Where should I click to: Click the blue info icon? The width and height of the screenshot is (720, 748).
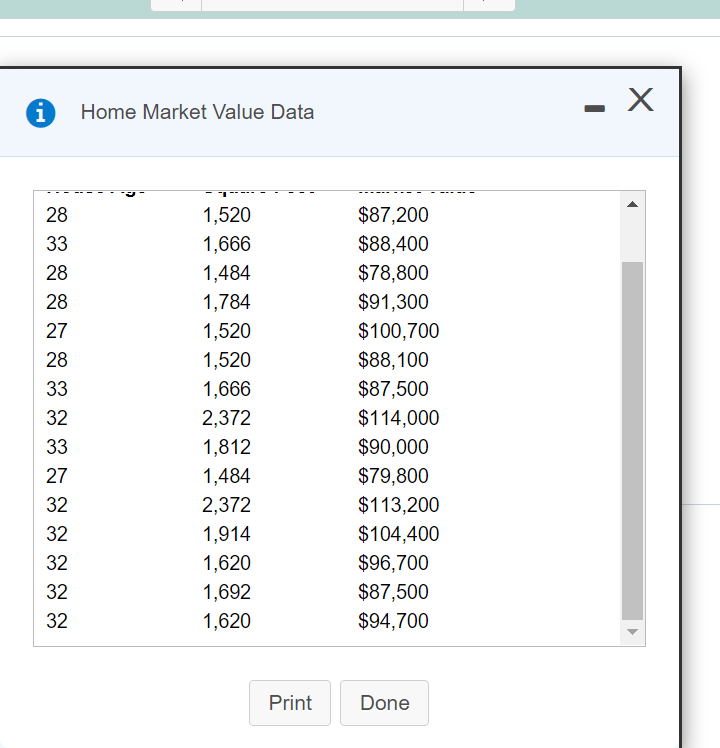(41, 113)
